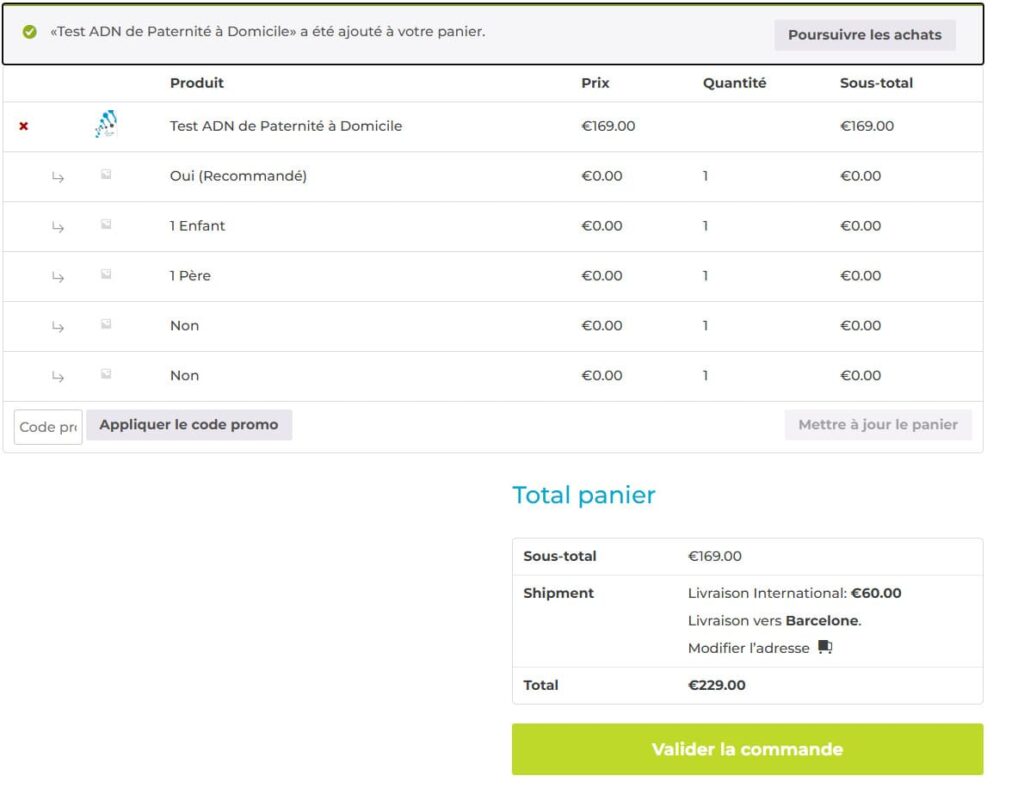Click the shipping truck icon near Modifier l'adresse

tap(825, 647)
